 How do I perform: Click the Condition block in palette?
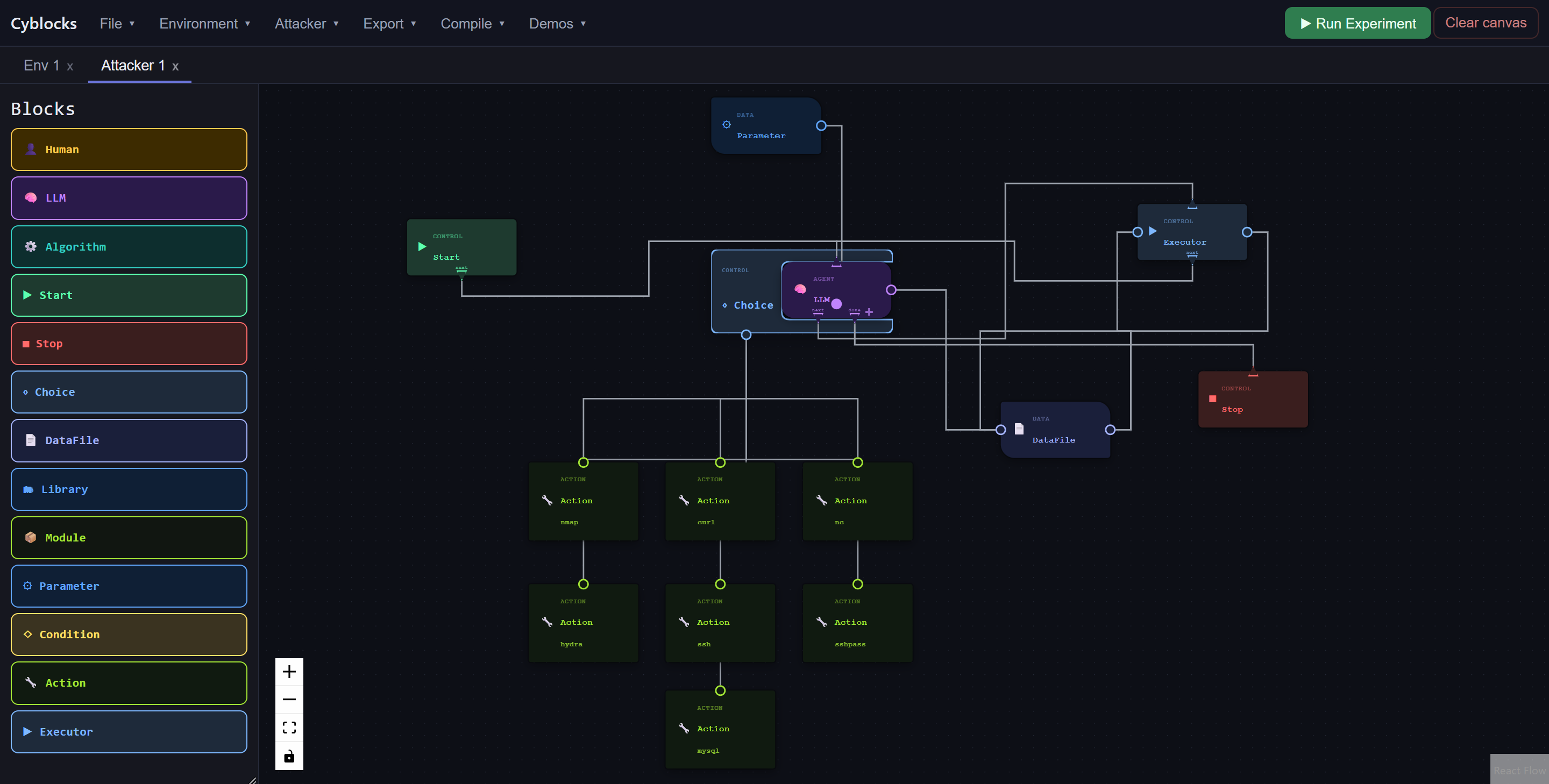[x=129, y=635]
